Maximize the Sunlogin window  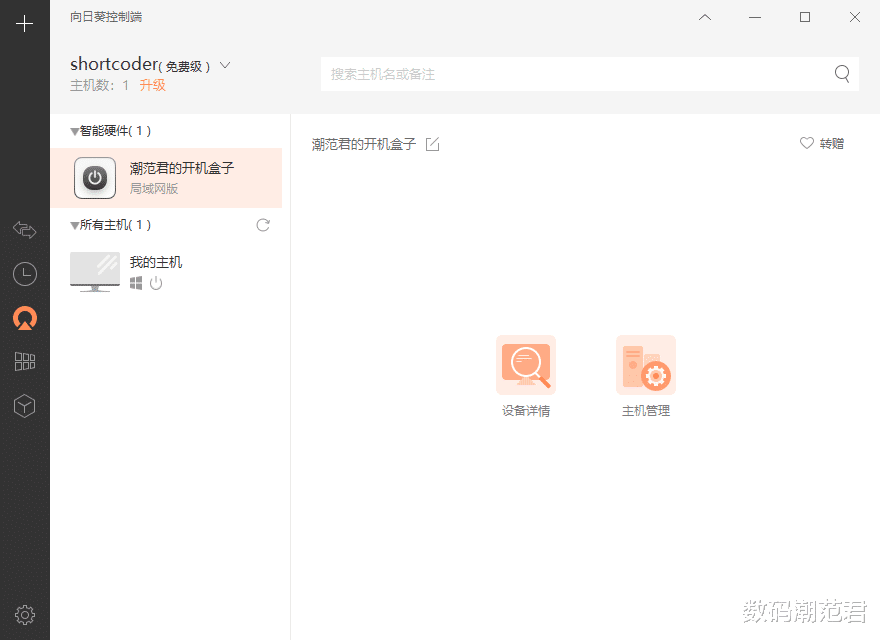(x=805, y=17)
